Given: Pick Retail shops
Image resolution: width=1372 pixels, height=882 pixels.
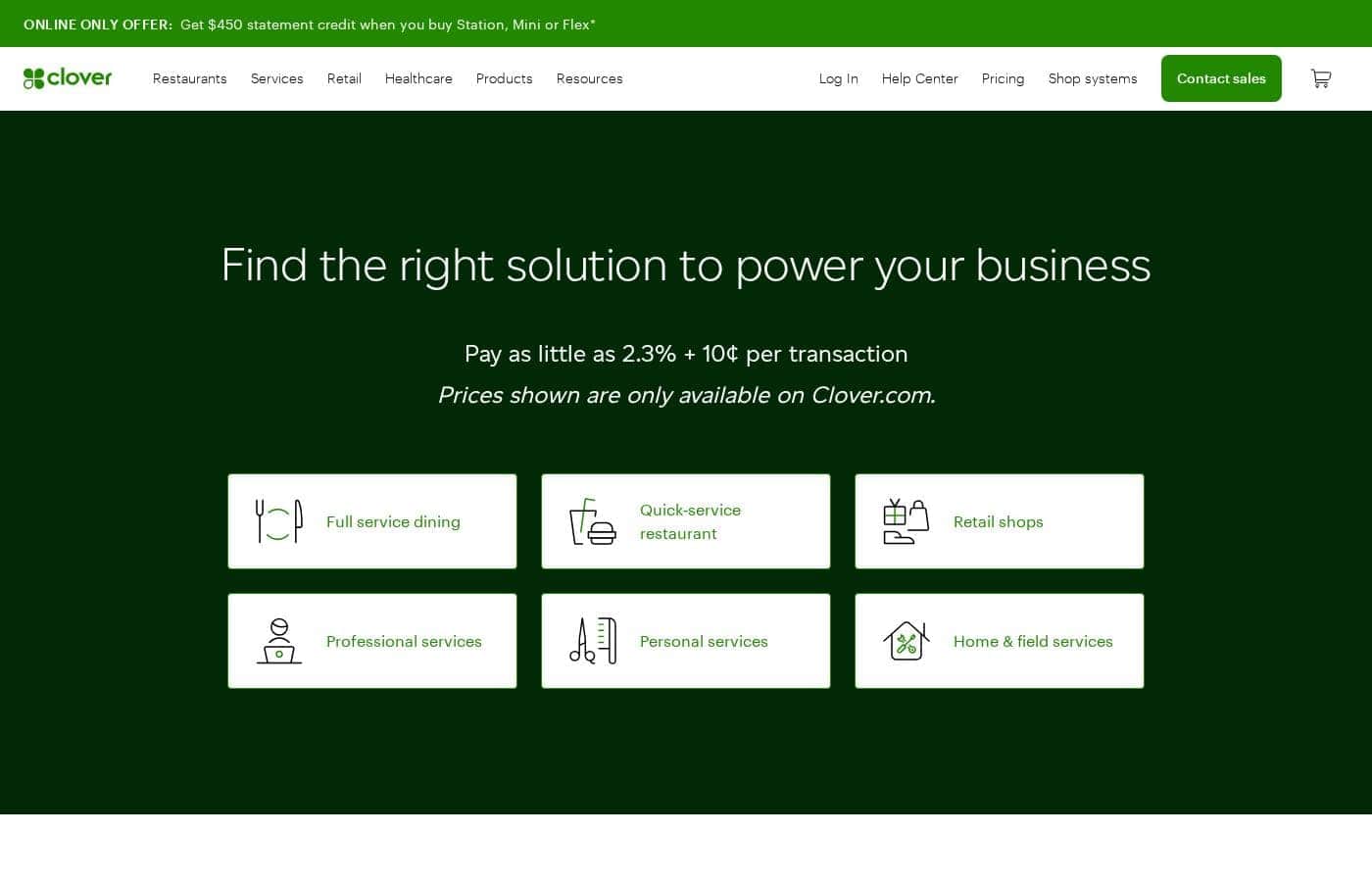Looking at the screenshot, I should pyautogui.click(x=1000, y=521).
